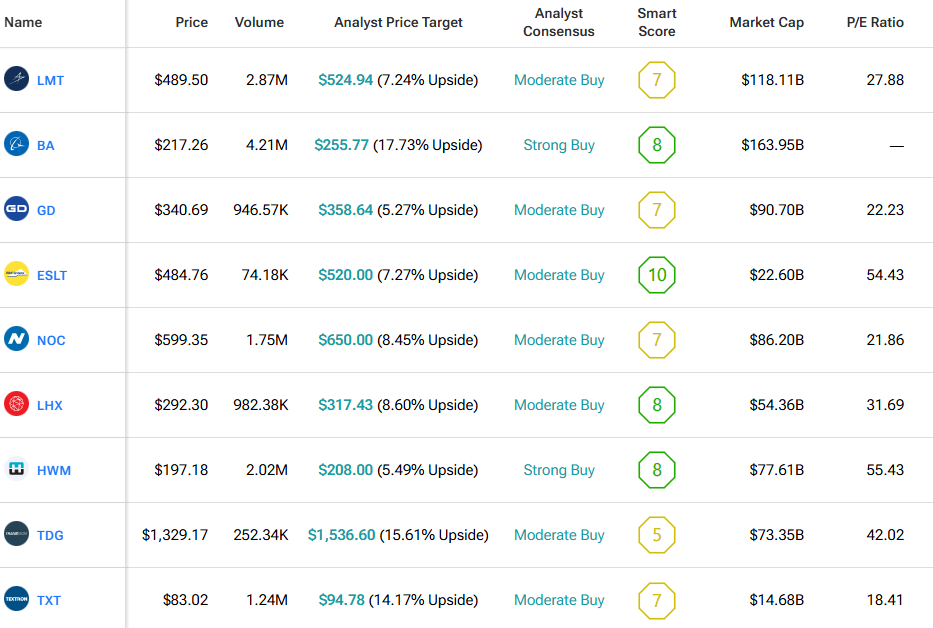Click the Northrop NOC logo icon

[17, 339]
